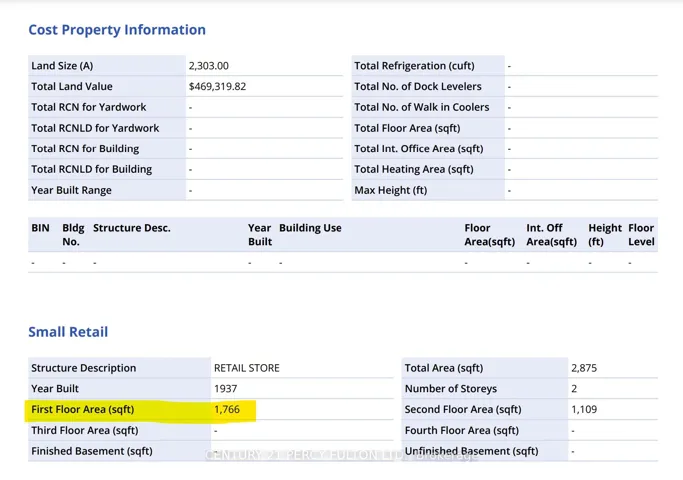Select 'Total RCNLD for Yardwork' label
The image size is (683, 480).
click(x=95, y=128)
